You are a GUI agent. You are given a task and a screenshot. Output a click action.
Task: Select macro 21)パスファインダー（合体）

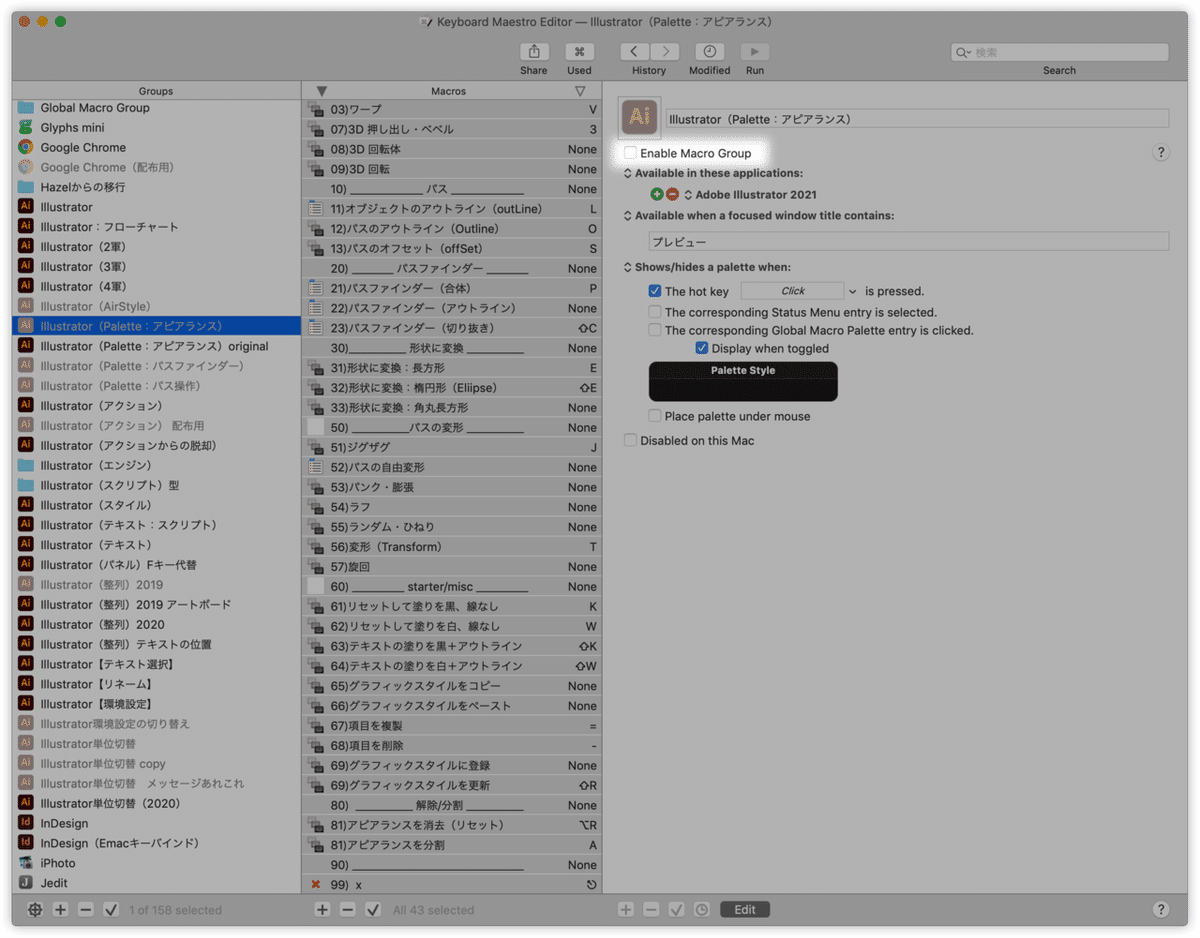452,288
